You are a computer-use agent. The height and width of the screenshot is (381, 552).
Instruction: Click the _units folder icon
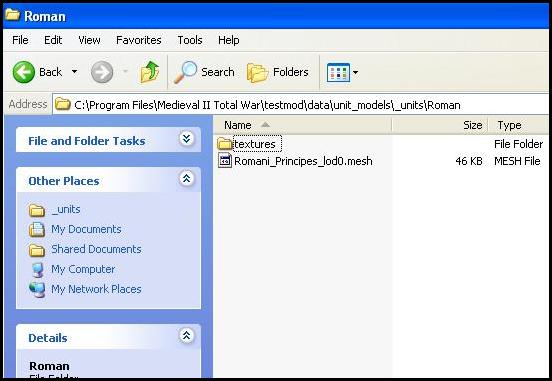pos(37,210)
